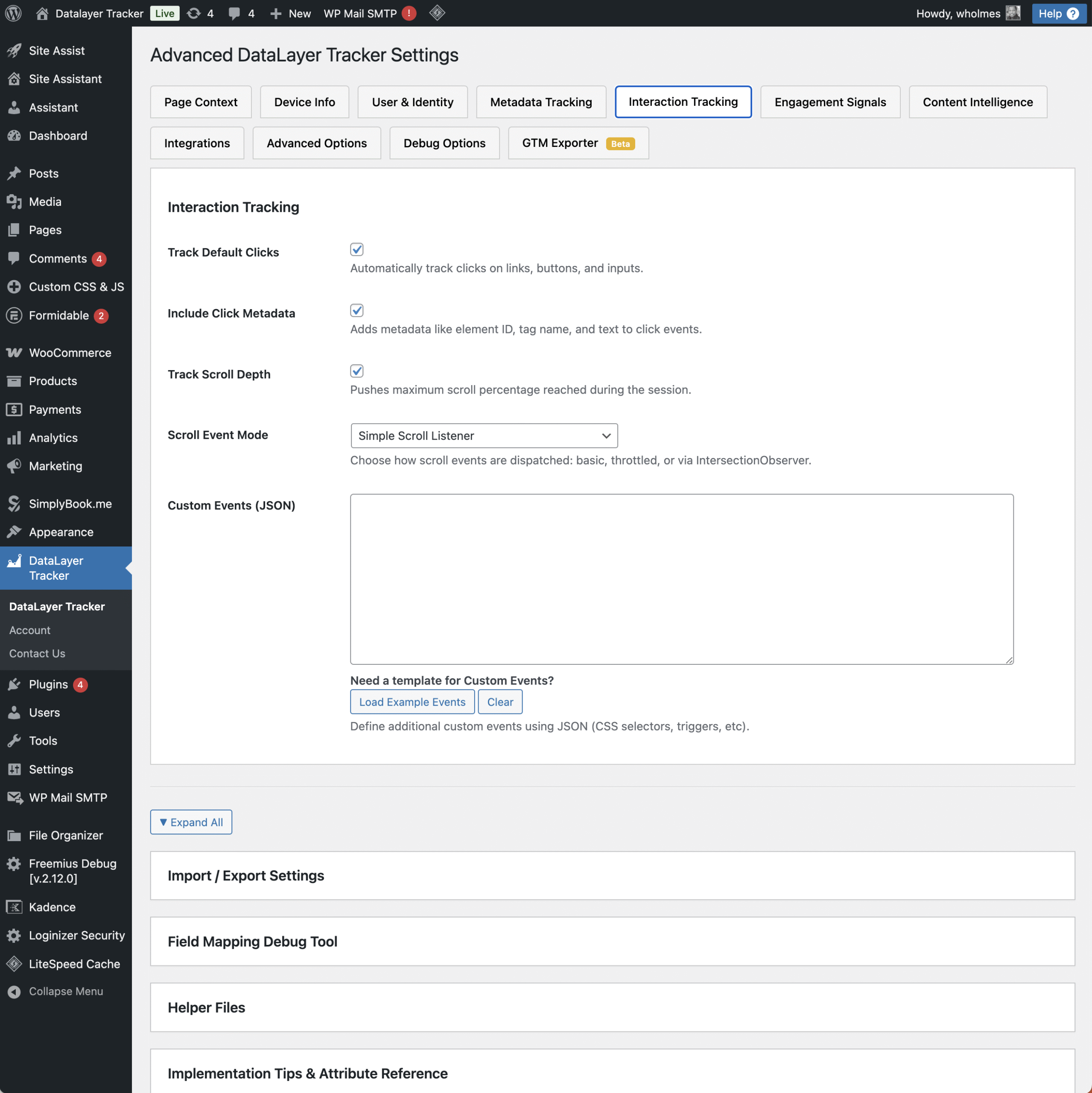Open the User & Identity tab
Viewport: 1092px width, 1093px height.
(412, 102)
